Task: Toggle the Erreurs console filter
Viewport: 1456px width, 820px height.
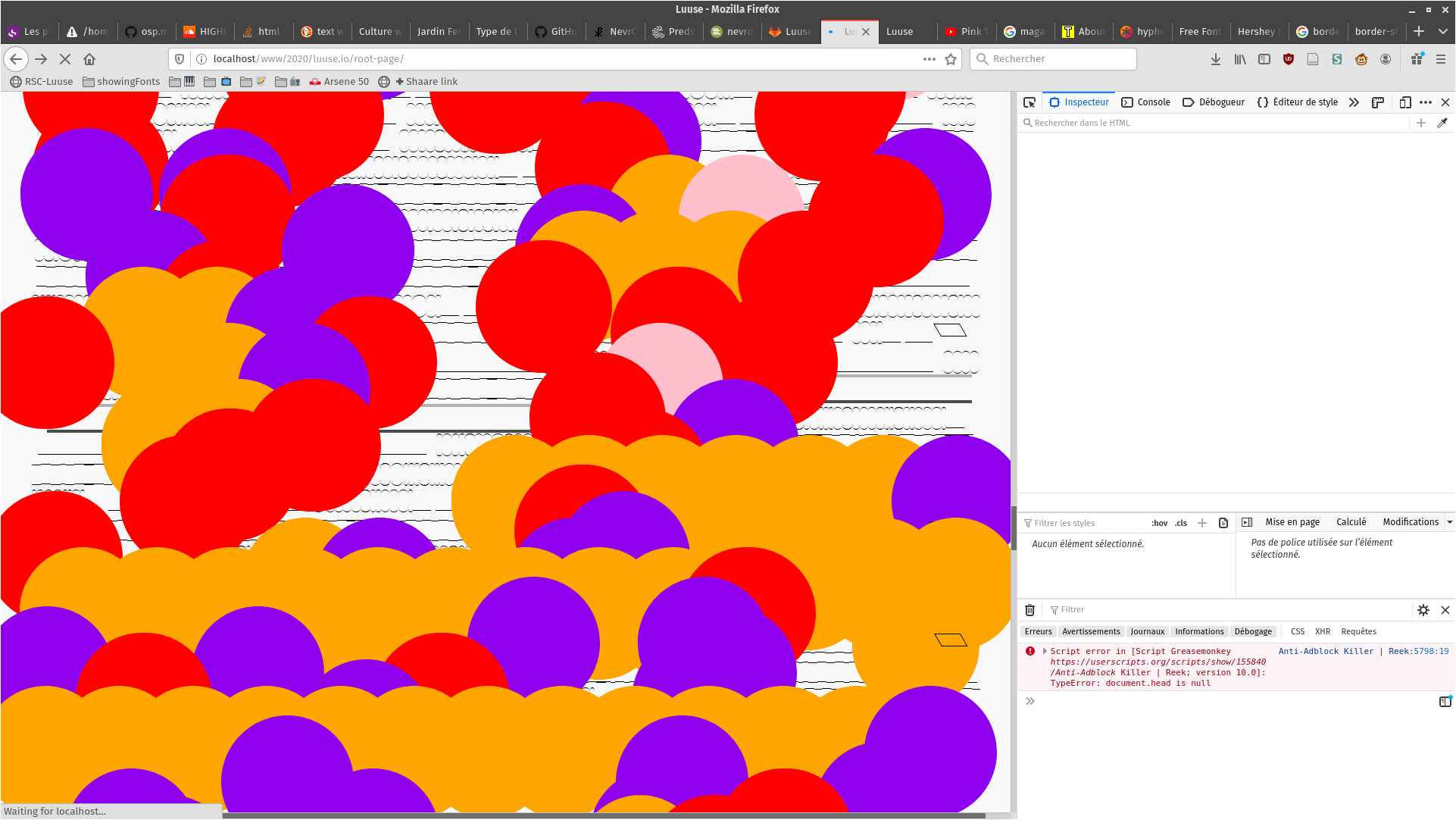Action: click(x=1038, y=631)
